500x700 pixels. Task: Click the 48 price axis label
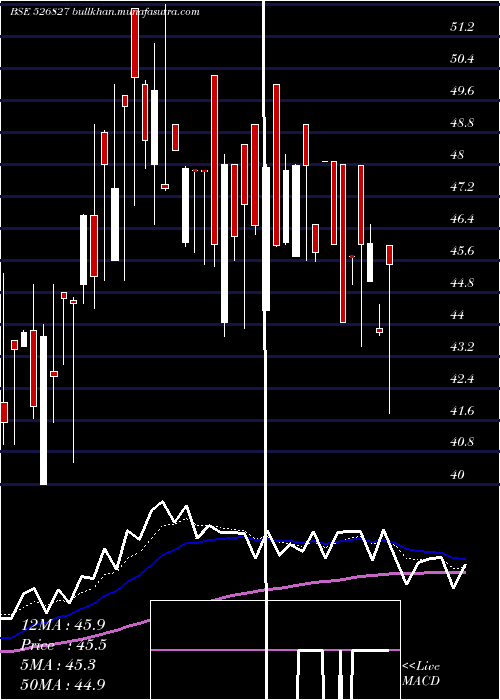458,155
